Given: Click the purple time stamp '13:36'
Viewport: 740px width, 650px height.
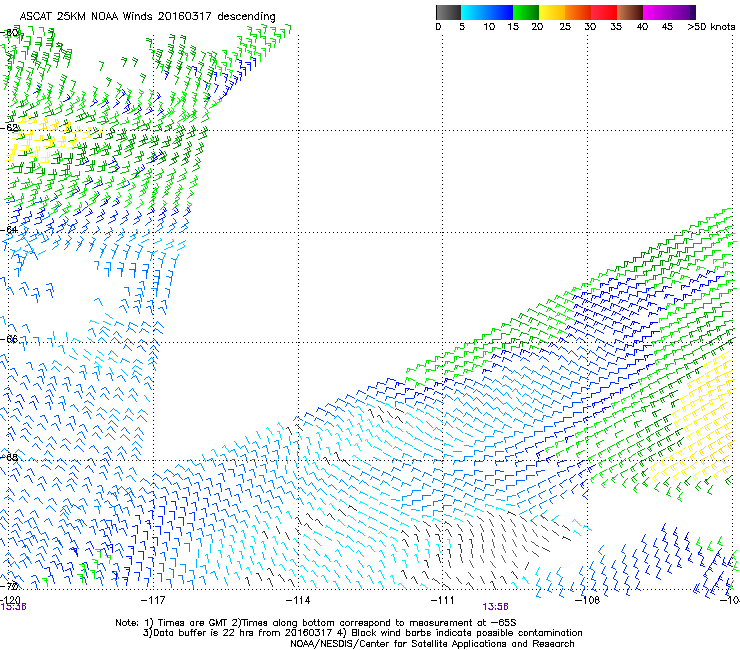Looking at the screenshot, I should pyautogui.click(x=13, y=607).
